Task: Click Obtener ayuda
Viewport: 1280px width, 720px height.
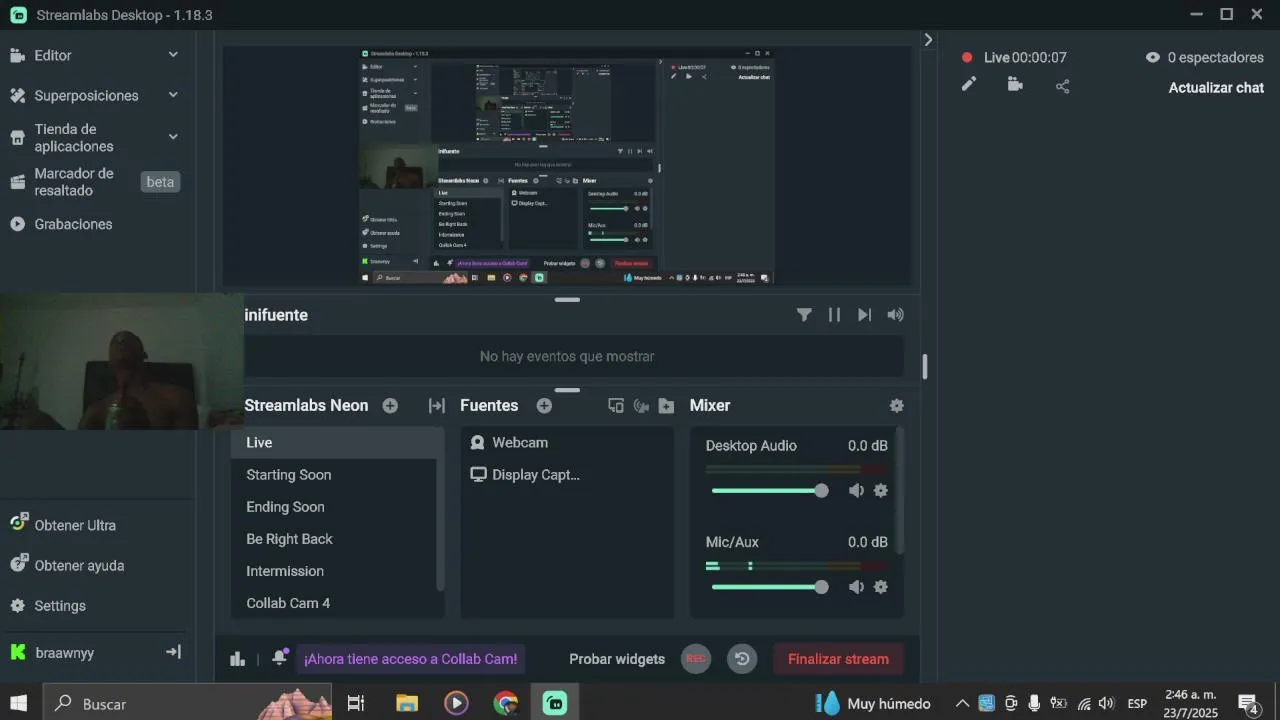Action: (x=79, y=565)
